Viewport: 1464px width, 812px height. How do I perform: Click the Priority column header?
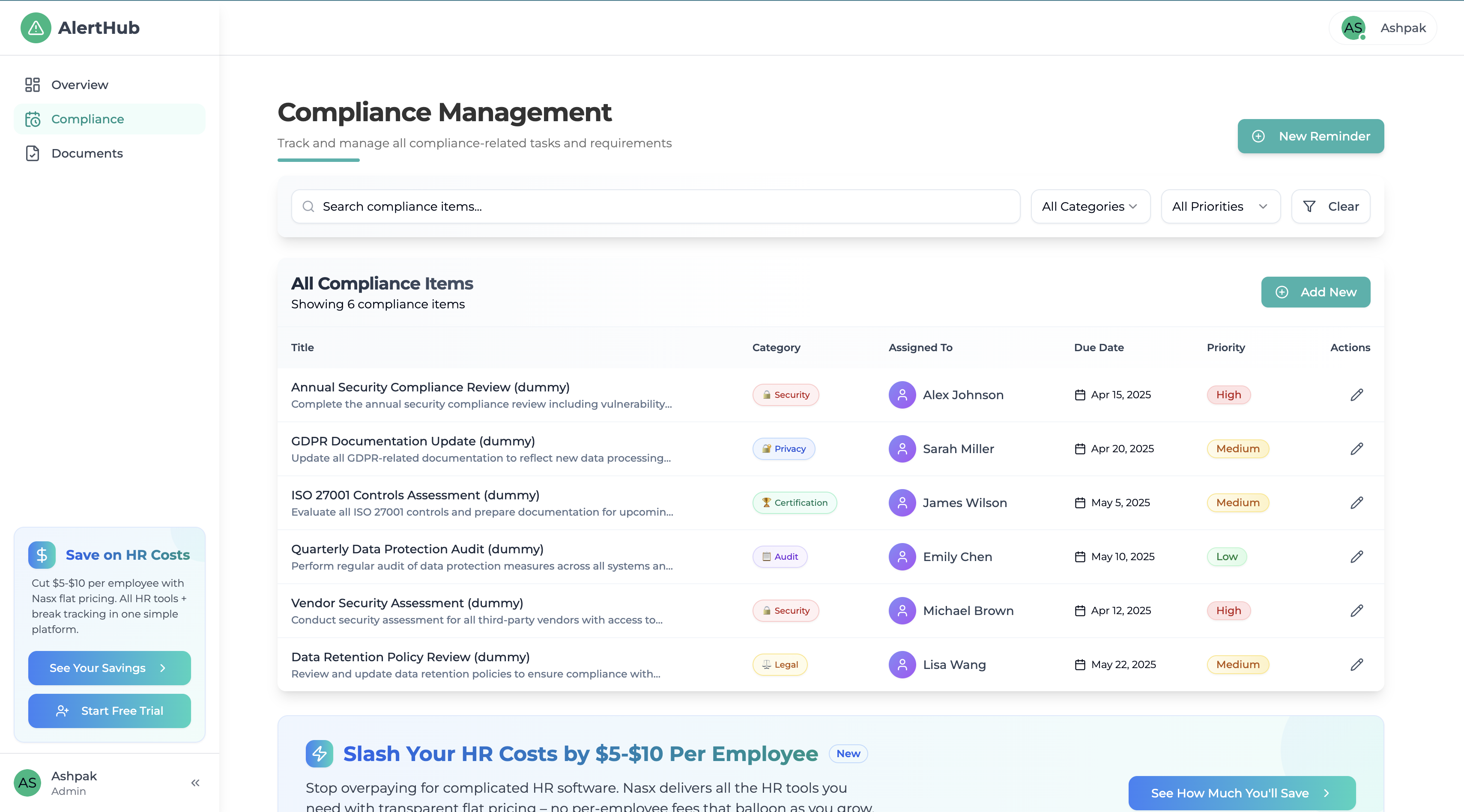pyautogui.click(x=1226, y=348)
